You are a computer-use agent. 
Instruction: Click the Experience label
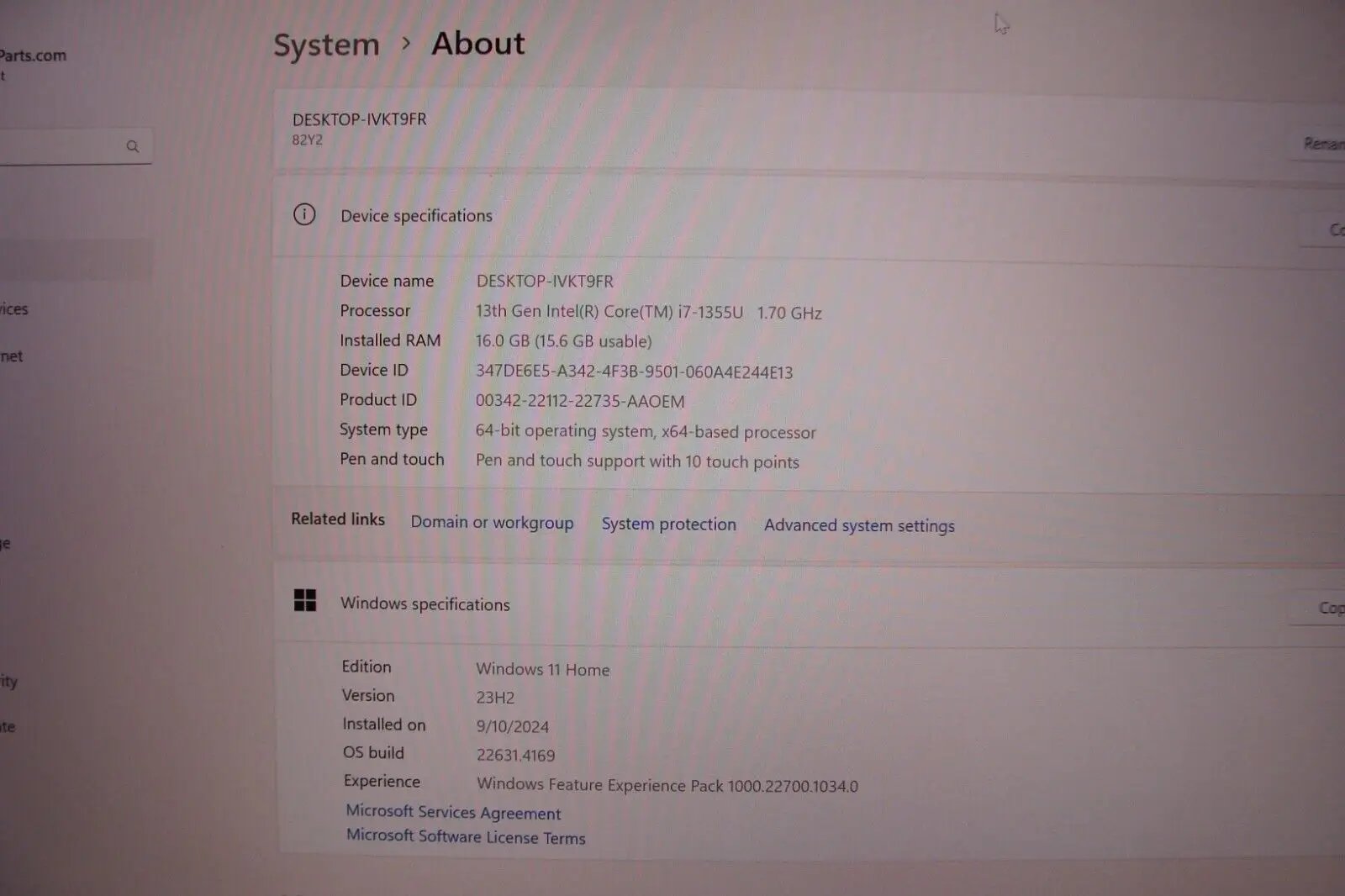pyautogui.click(x=382, y=781)
